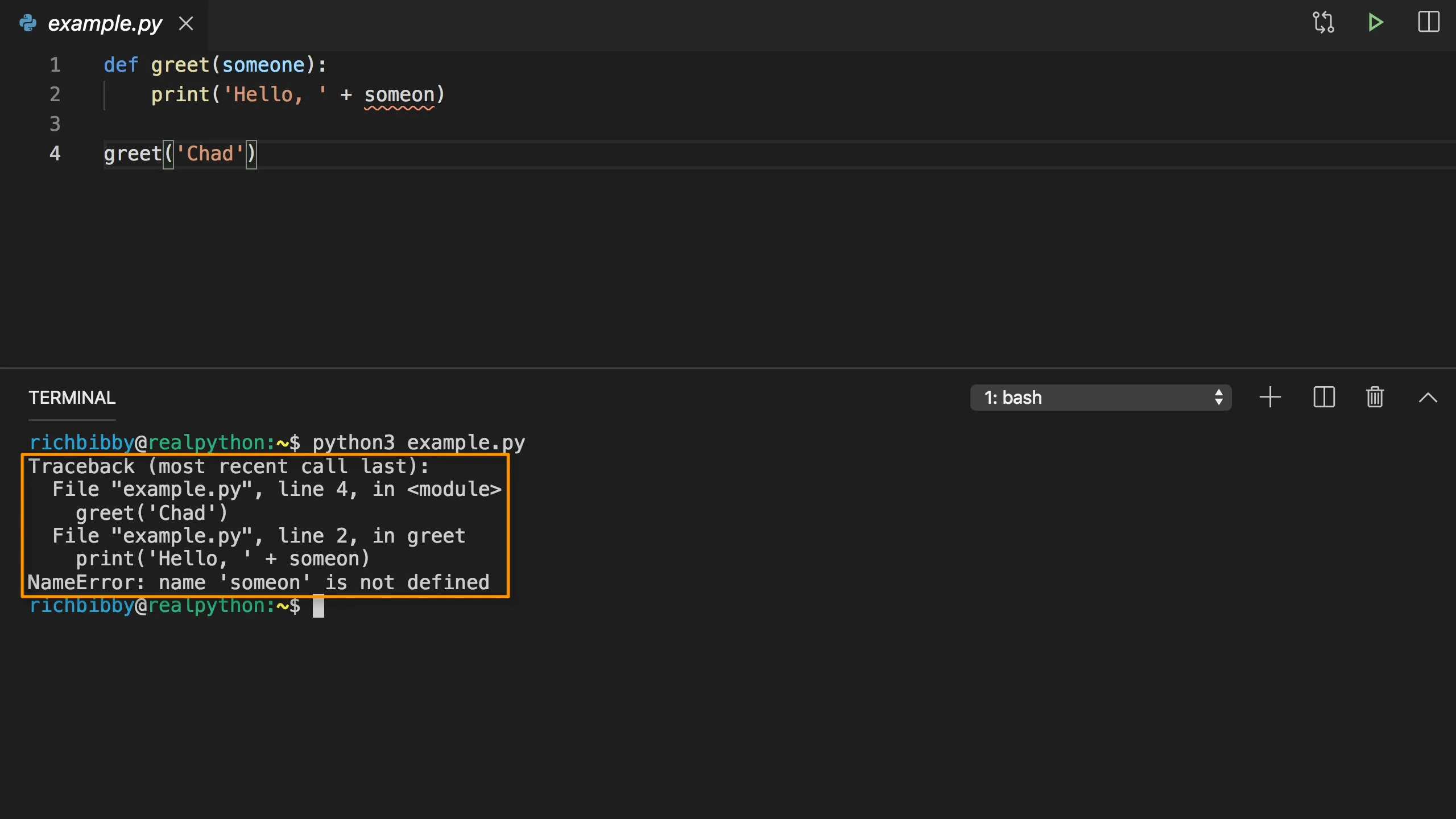
Task: Switch to the TERMINAL panel tab
Action: (x=72, y=397)
